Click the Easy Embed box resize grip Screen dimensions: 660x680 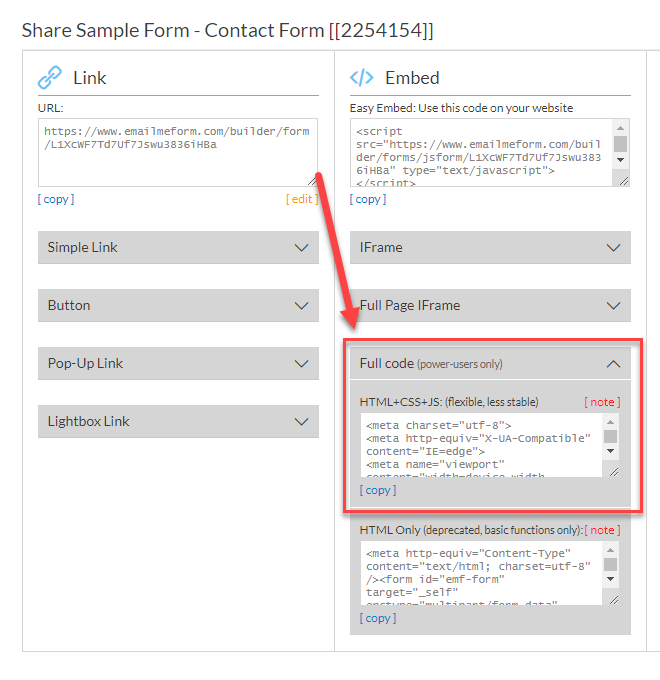tap(624, 181)
